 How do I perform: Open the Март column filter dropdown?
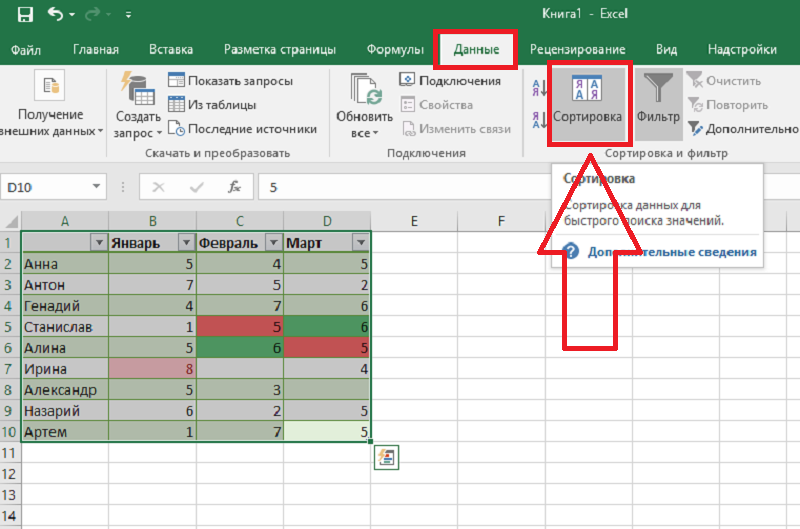pyautogui.click(x=359, y=243)
